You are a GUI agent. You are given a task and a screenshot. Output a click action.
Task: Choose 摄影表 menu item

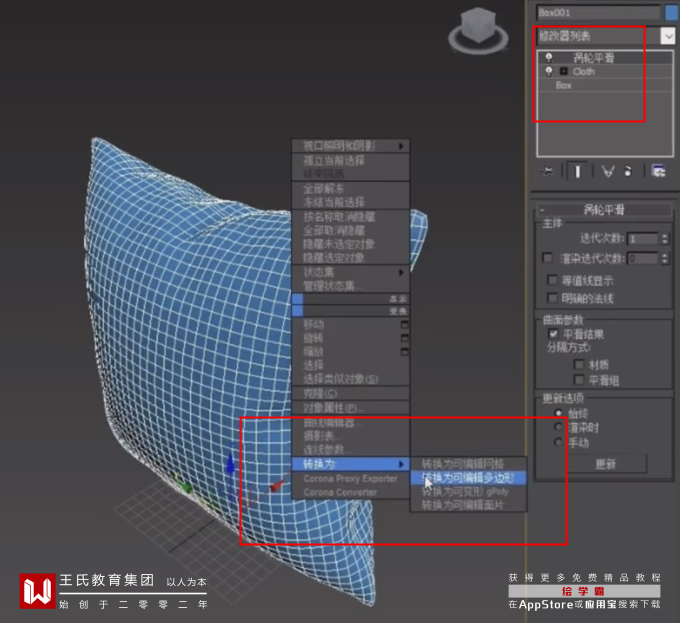tap(350, 436)
